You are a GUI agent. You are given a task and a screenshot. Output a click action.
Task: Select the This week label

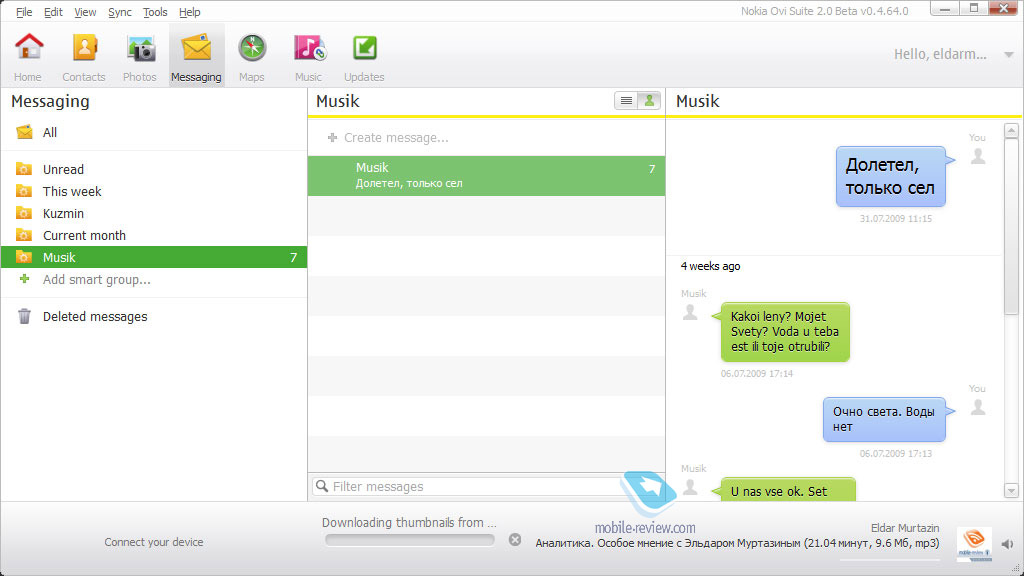[72, 191]
